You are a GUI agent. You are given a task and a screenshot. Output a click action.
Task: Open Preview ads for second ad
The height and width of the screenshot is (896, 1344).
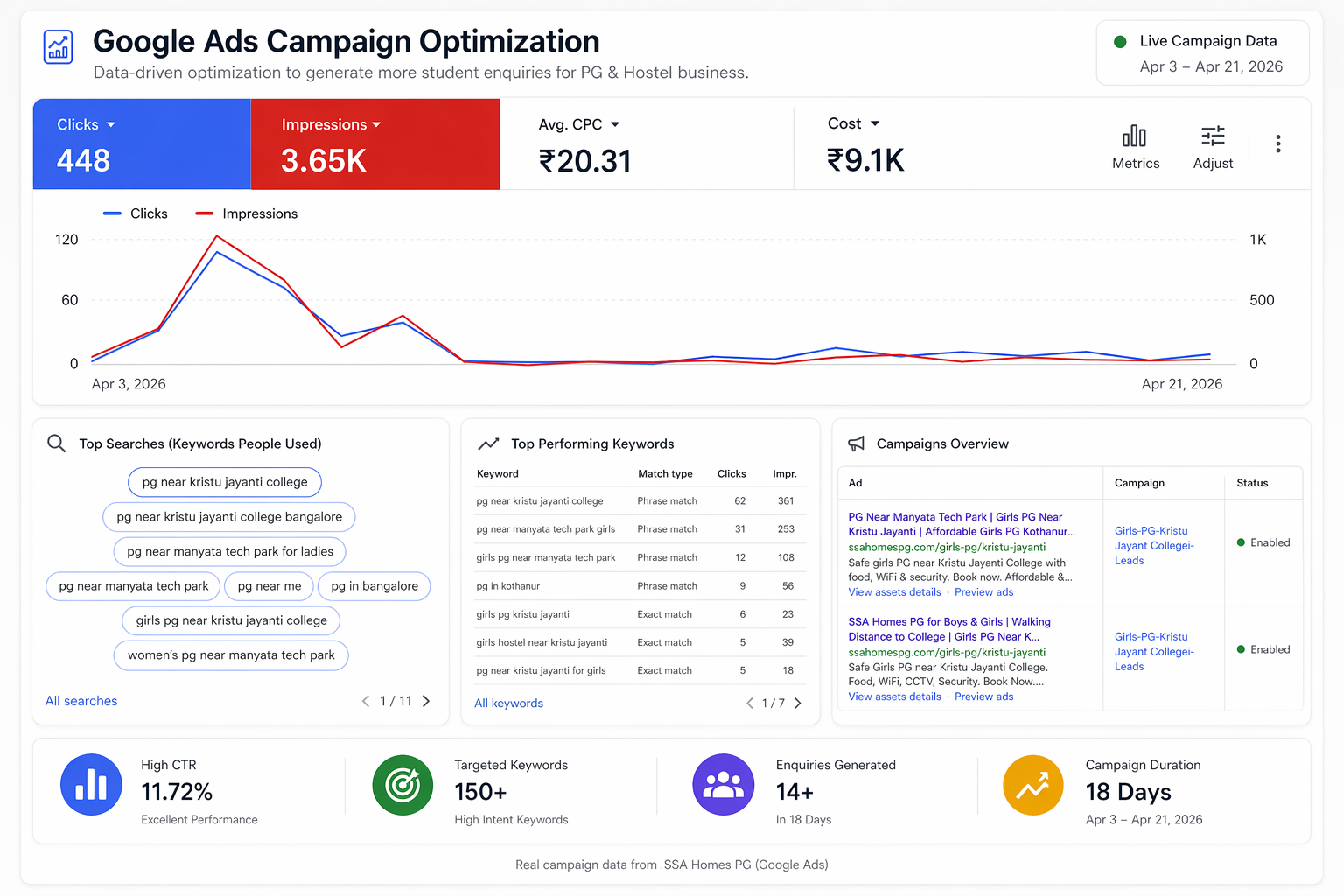983,696
